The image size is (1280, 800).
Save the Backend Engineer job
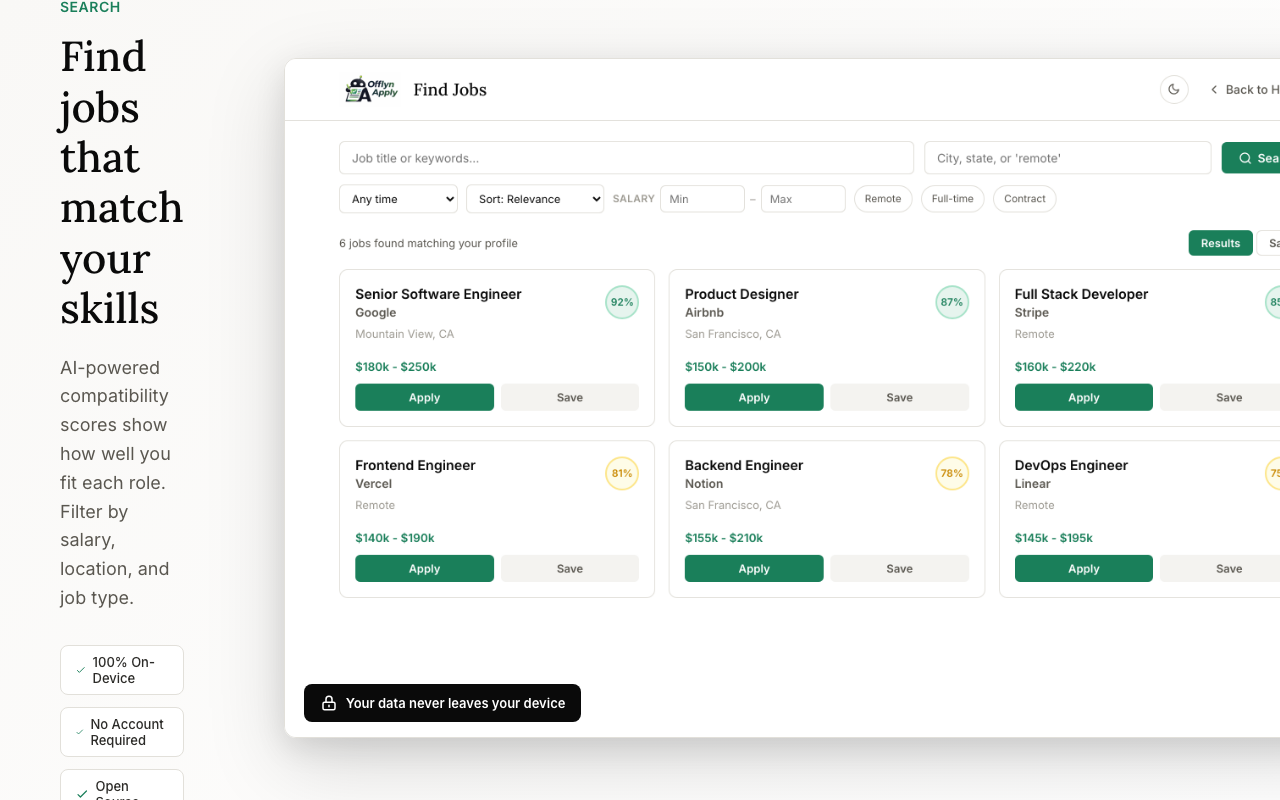[x=900, y=568]
